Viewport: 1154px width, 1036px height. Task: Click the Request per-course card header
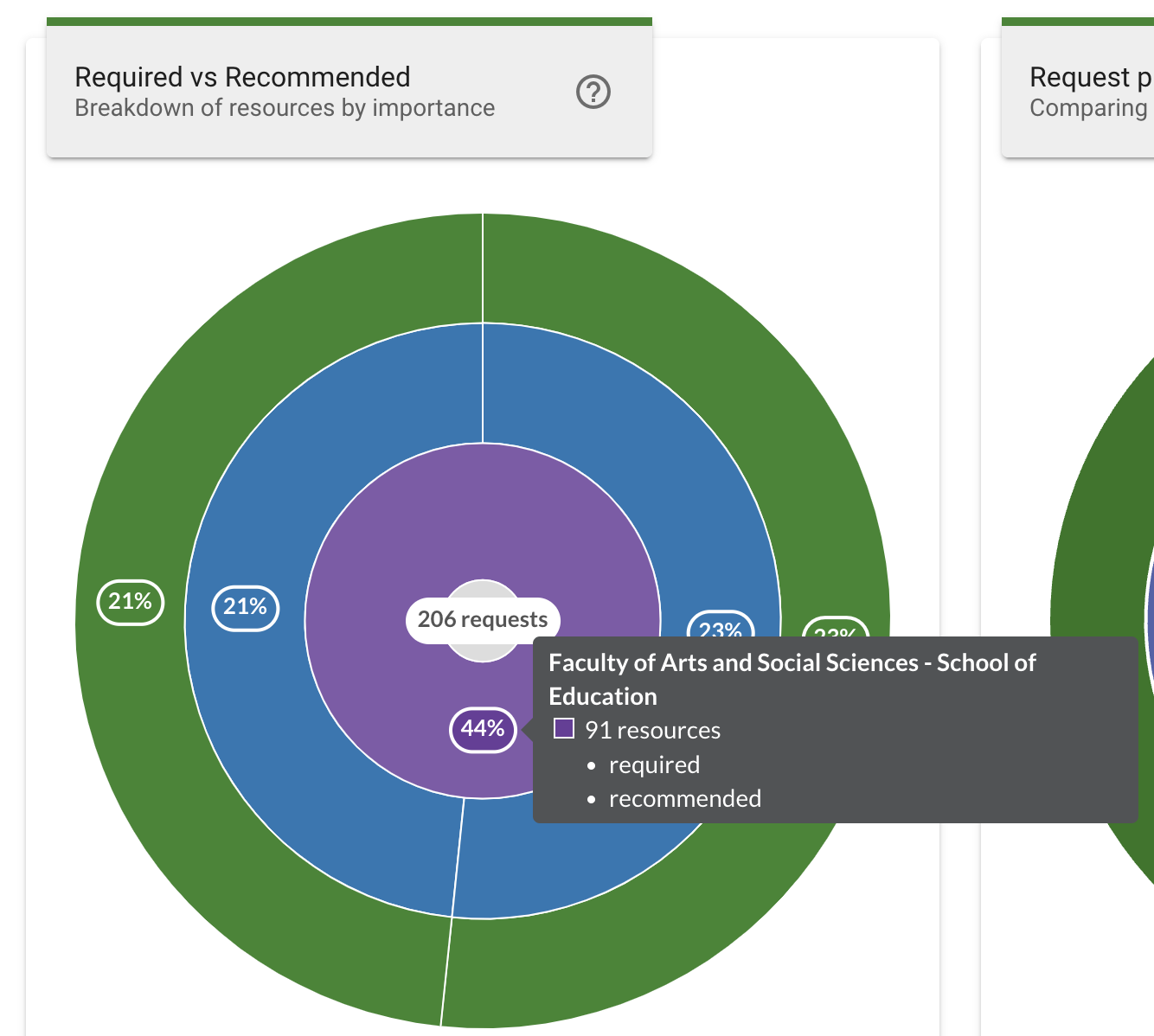(x=1088, y=77)
